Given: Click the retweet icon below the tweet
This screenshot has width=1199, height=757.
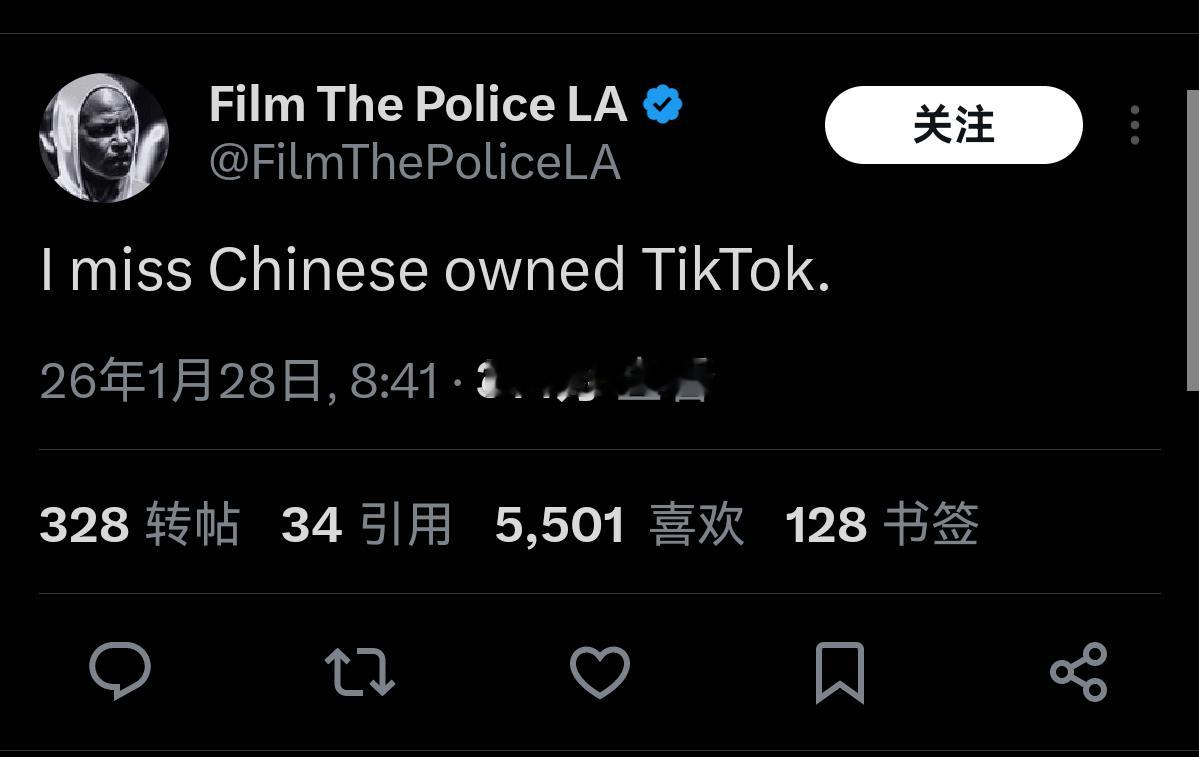Looking at the screenshot, I should click(360, 672).
